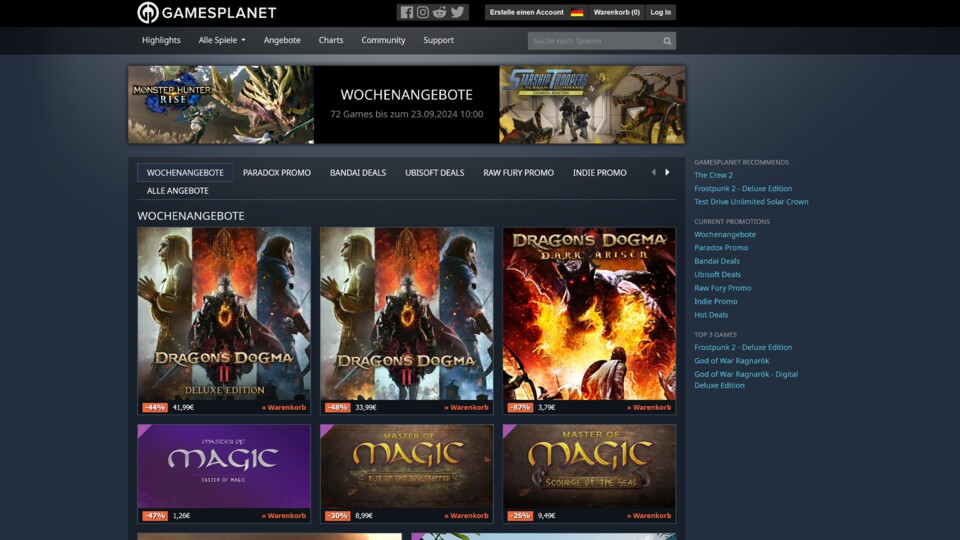Add the 8,99€ DLC to Warenkorb
Viewport: 960px width, 540px height.
click(467, 516)
